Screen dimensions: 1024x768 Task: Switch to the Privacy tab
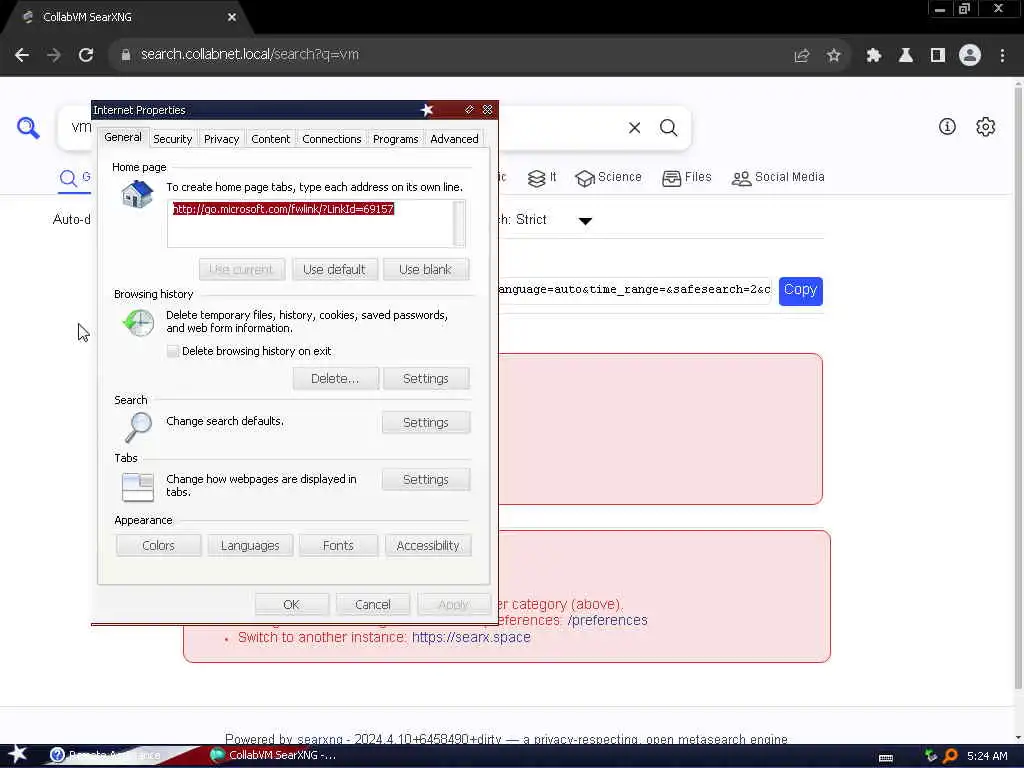221,139
